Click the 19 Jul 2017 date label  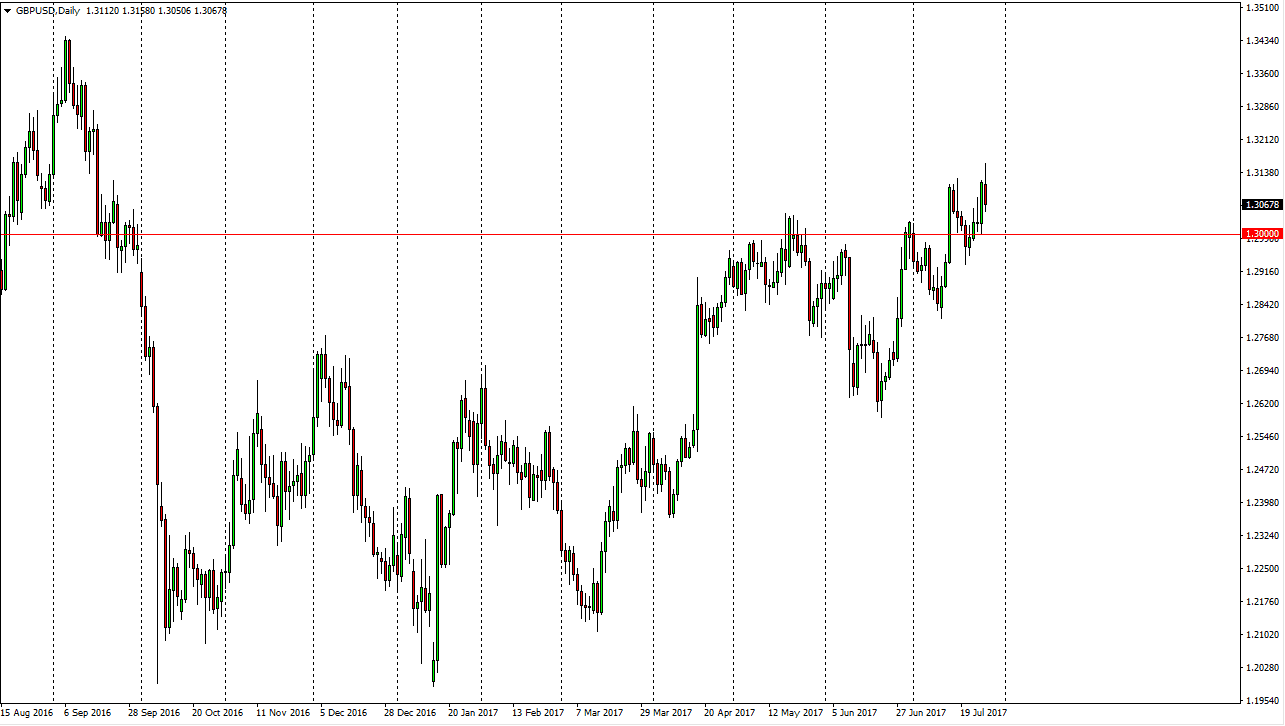[x=984, y=713]
